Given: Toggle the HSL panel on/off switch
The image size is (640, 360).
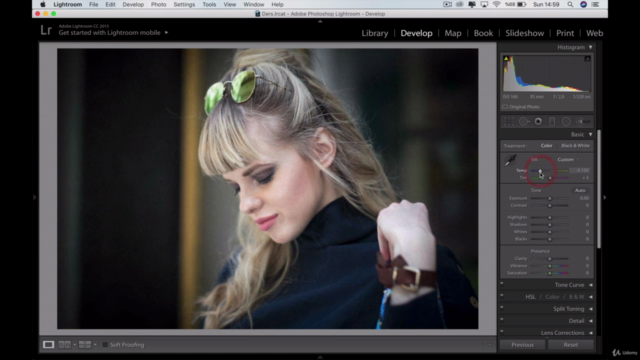Looking at the screenshot, I should click(x=502, y=296).
